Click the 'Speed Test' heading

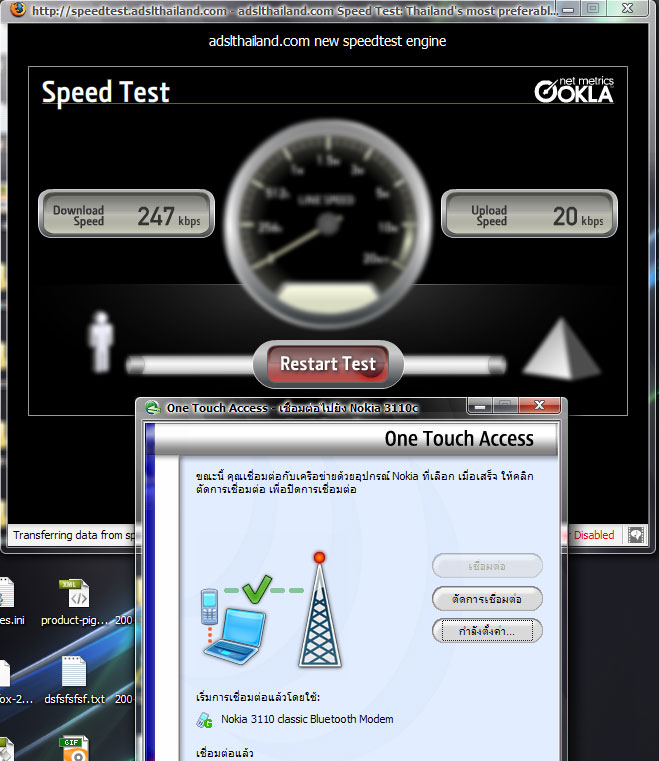coord(106,92)
